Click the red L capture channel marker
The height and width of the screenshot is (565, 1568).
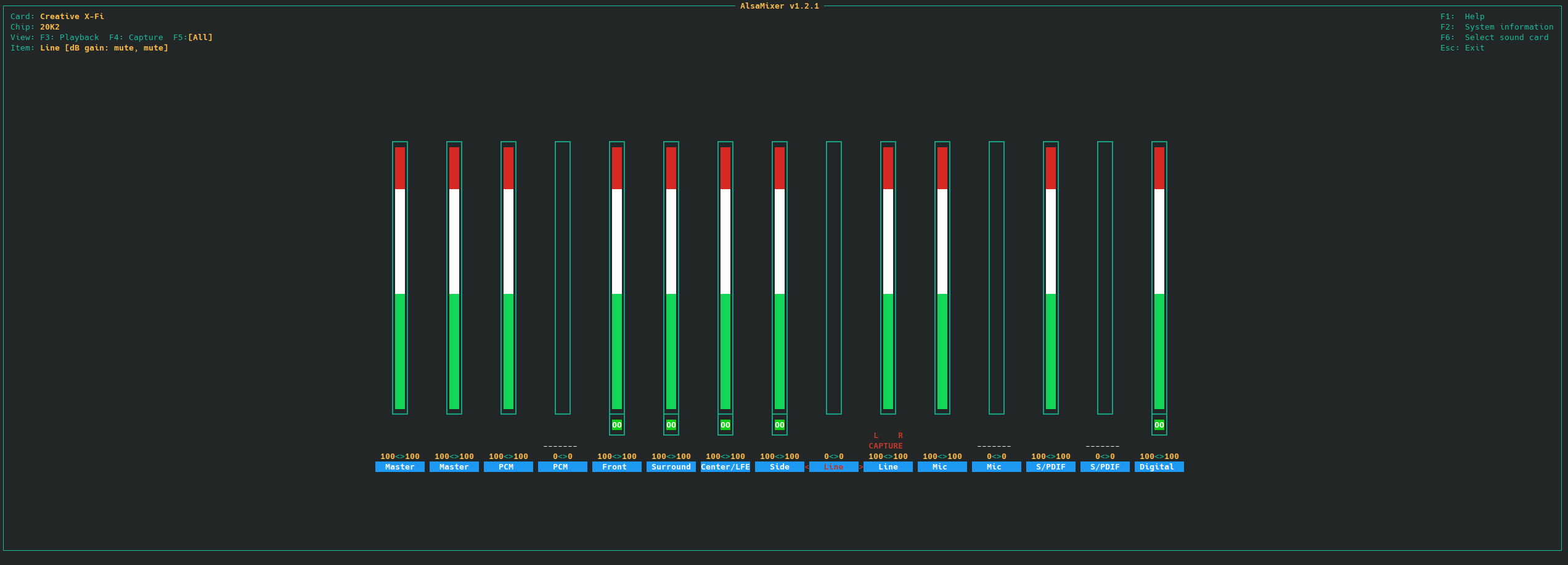(x=876, y=436)
